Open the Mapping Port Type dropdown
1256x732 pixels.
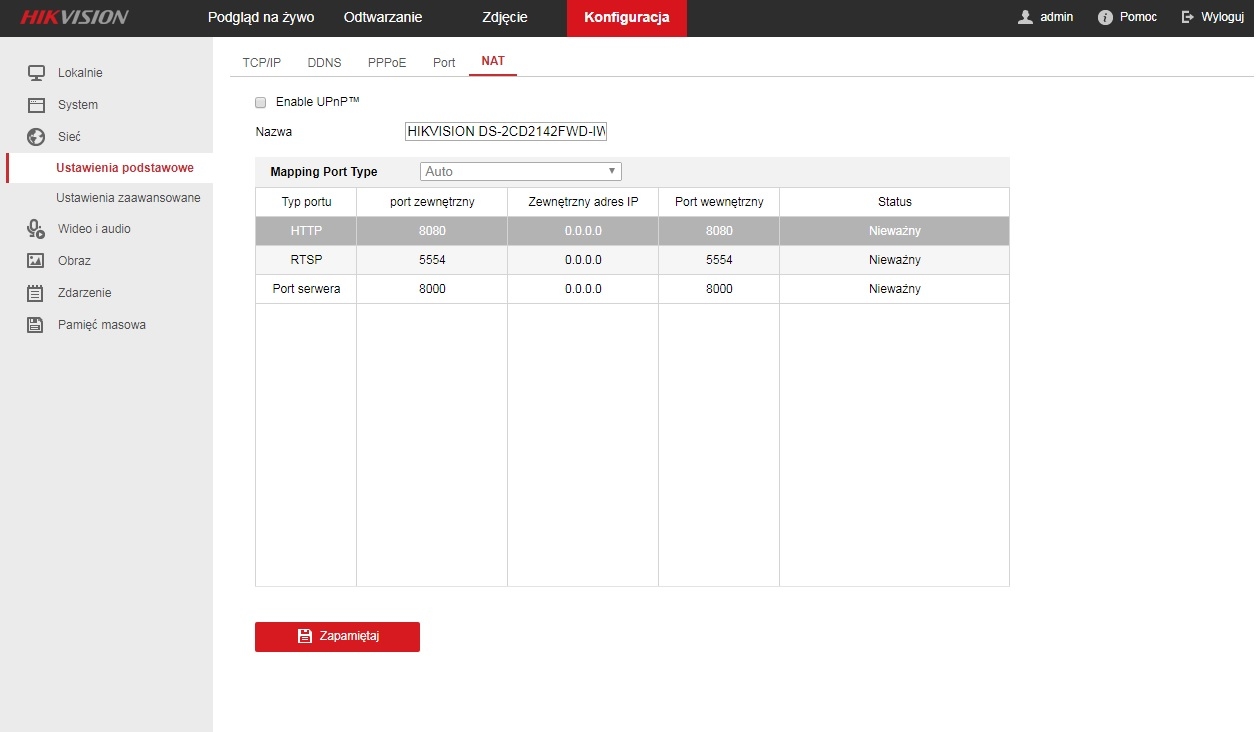tap(521, 171)
